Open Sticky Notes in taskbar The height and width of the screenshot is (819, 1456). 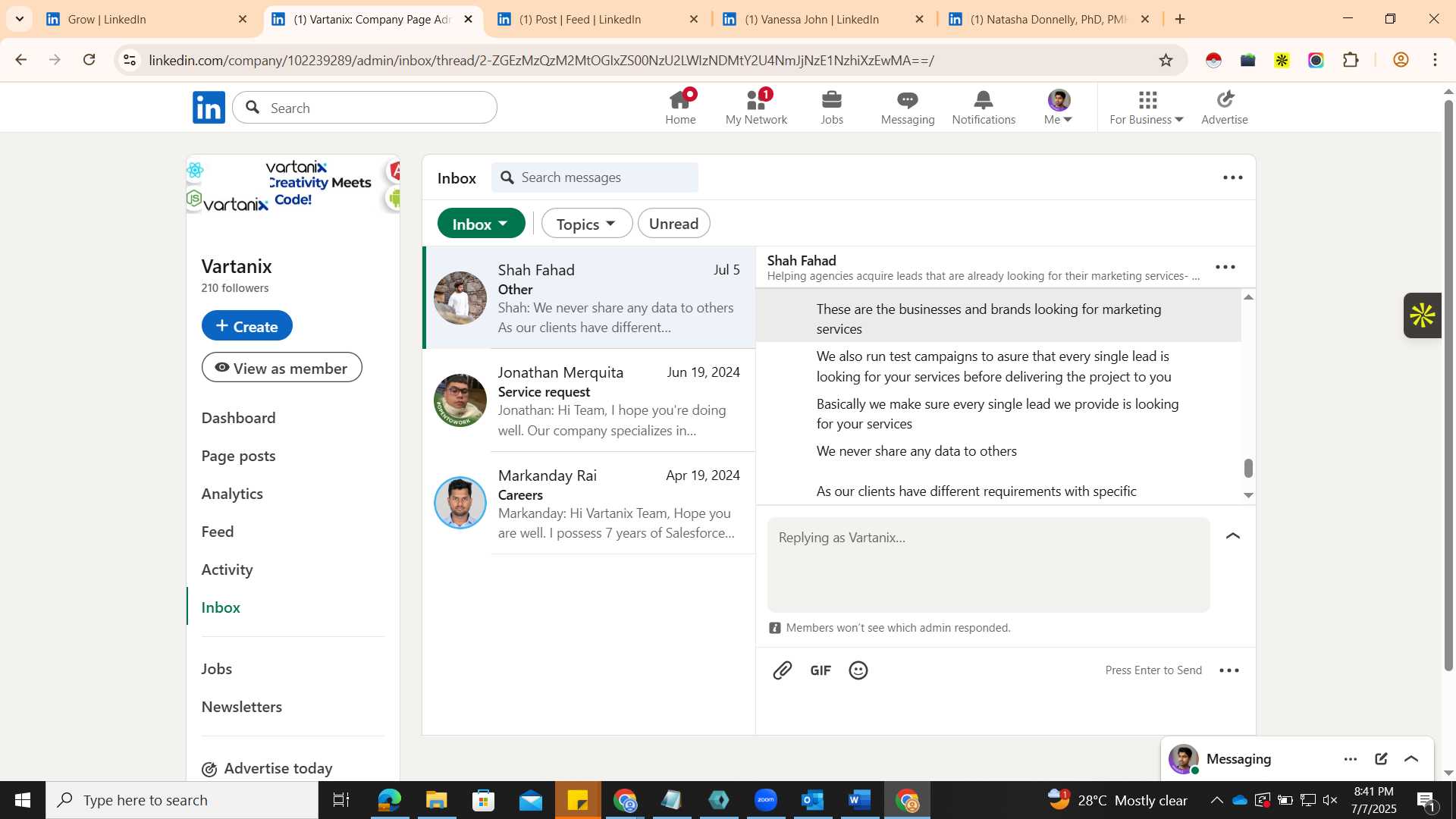pos(578,800)
